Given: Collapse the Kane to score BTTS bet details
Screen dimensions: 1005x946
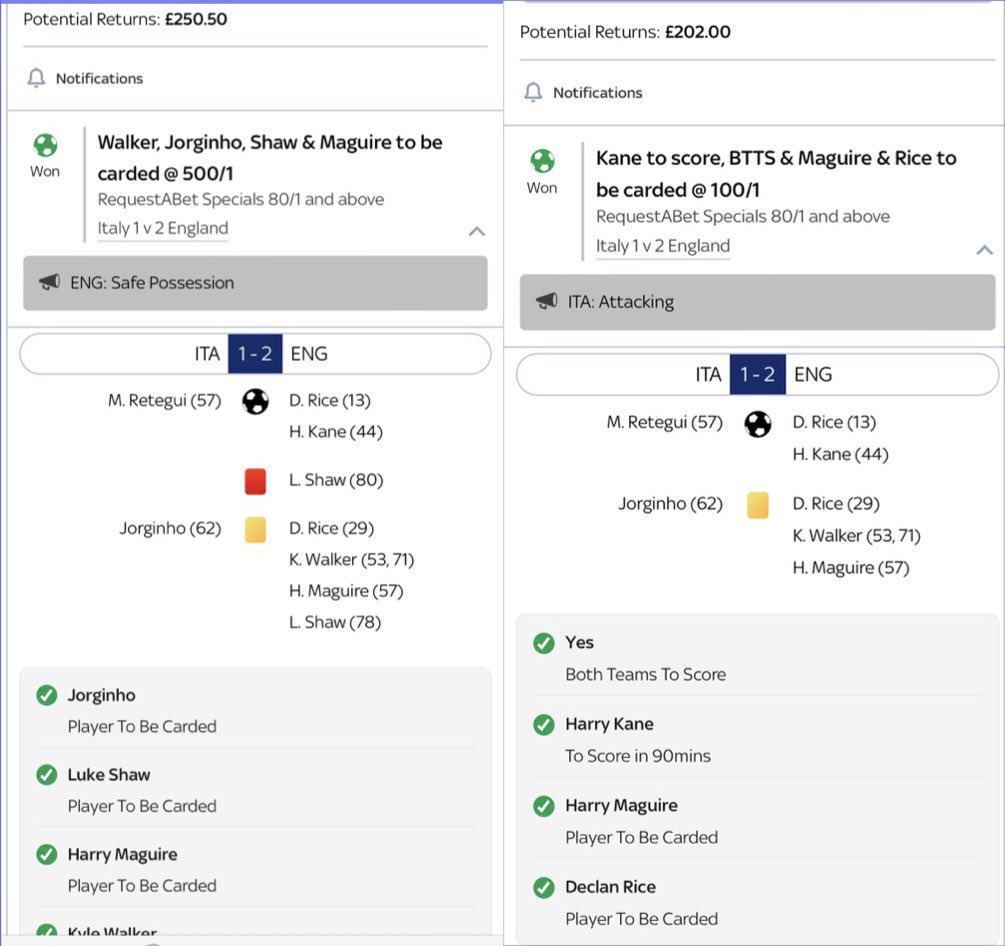Looking at the screenshot, I should point(984,250).
